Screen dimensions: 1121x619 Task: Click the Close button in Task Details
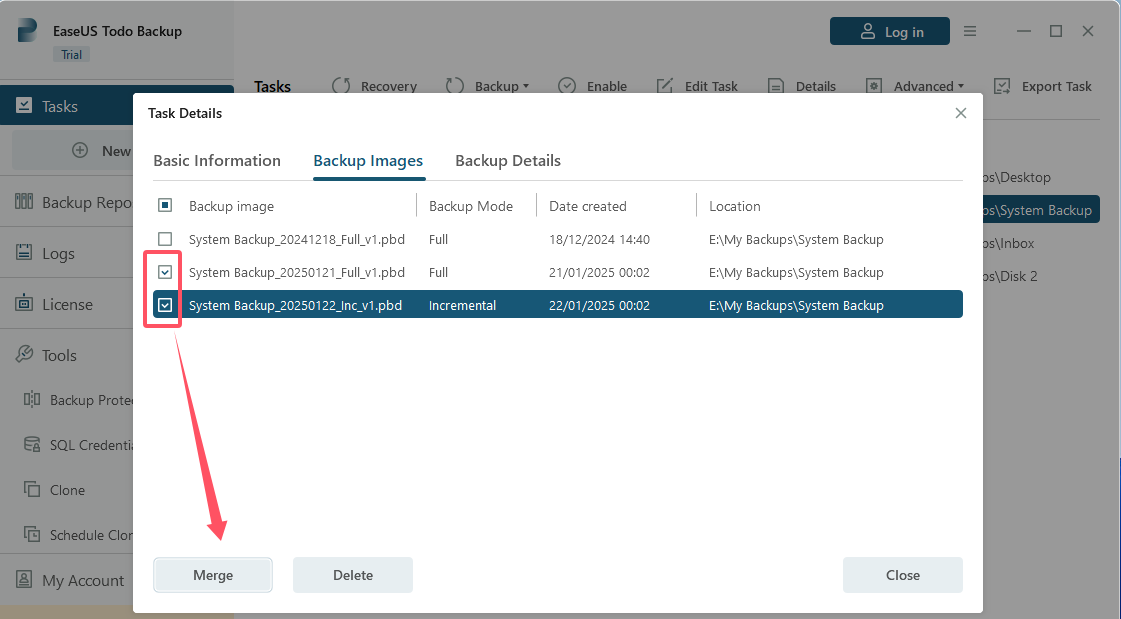pyautogui.click(x=903, y=575)
